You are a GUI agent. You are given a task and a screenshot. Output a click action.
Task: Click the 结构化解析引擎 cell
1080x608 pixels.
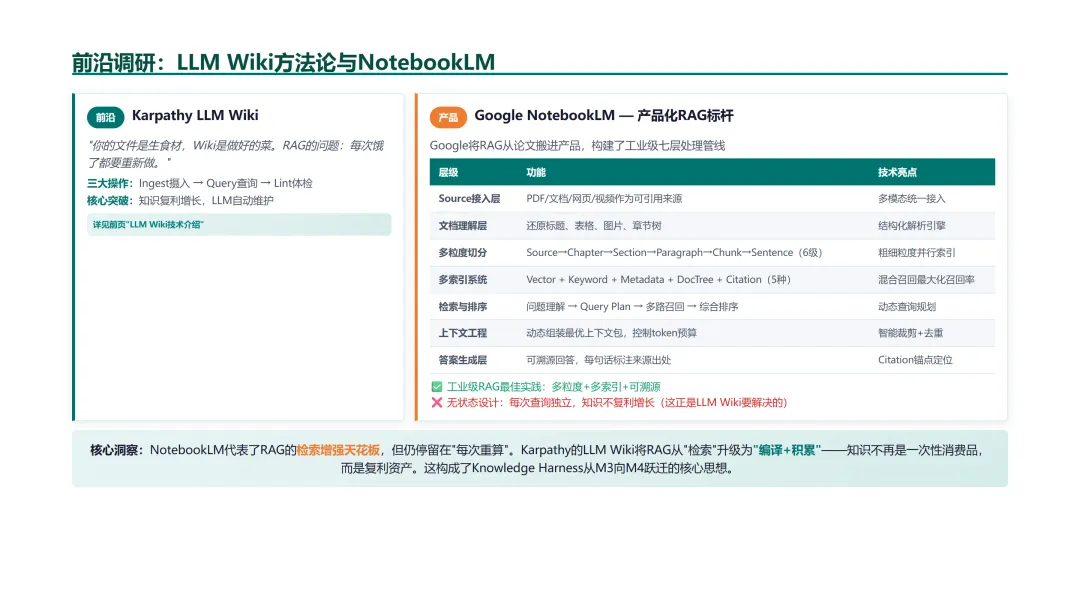(911, 226)
